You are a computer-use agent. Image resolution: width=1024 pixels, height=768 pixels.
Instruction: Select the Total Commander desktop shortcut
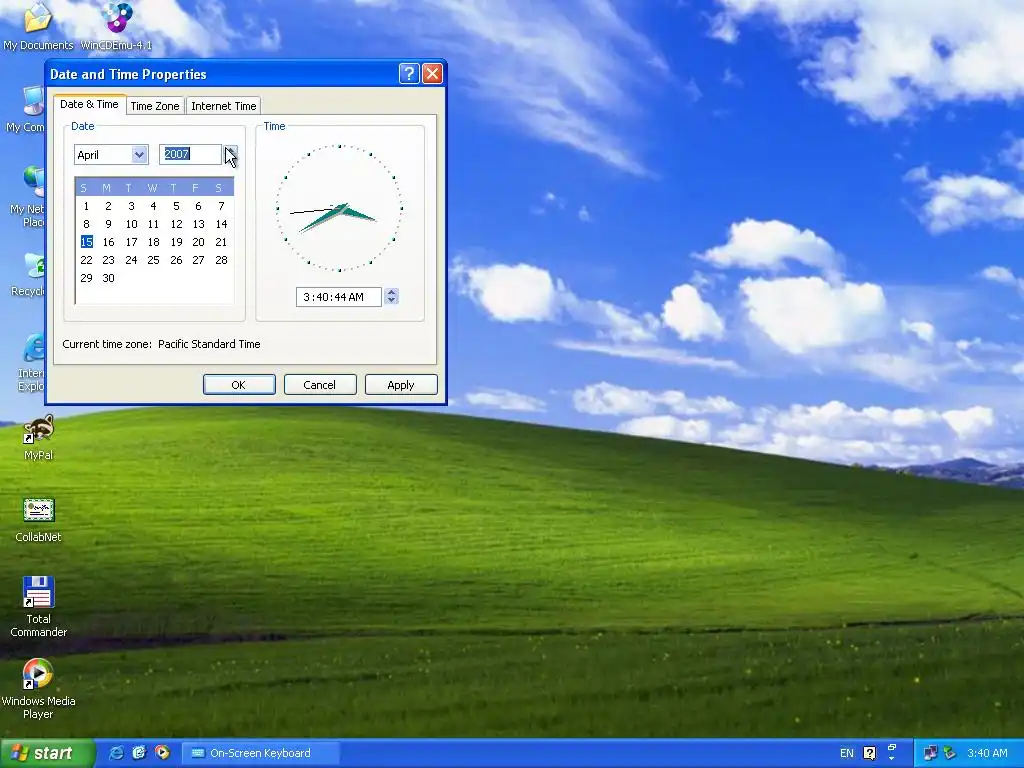pos(38,607)
